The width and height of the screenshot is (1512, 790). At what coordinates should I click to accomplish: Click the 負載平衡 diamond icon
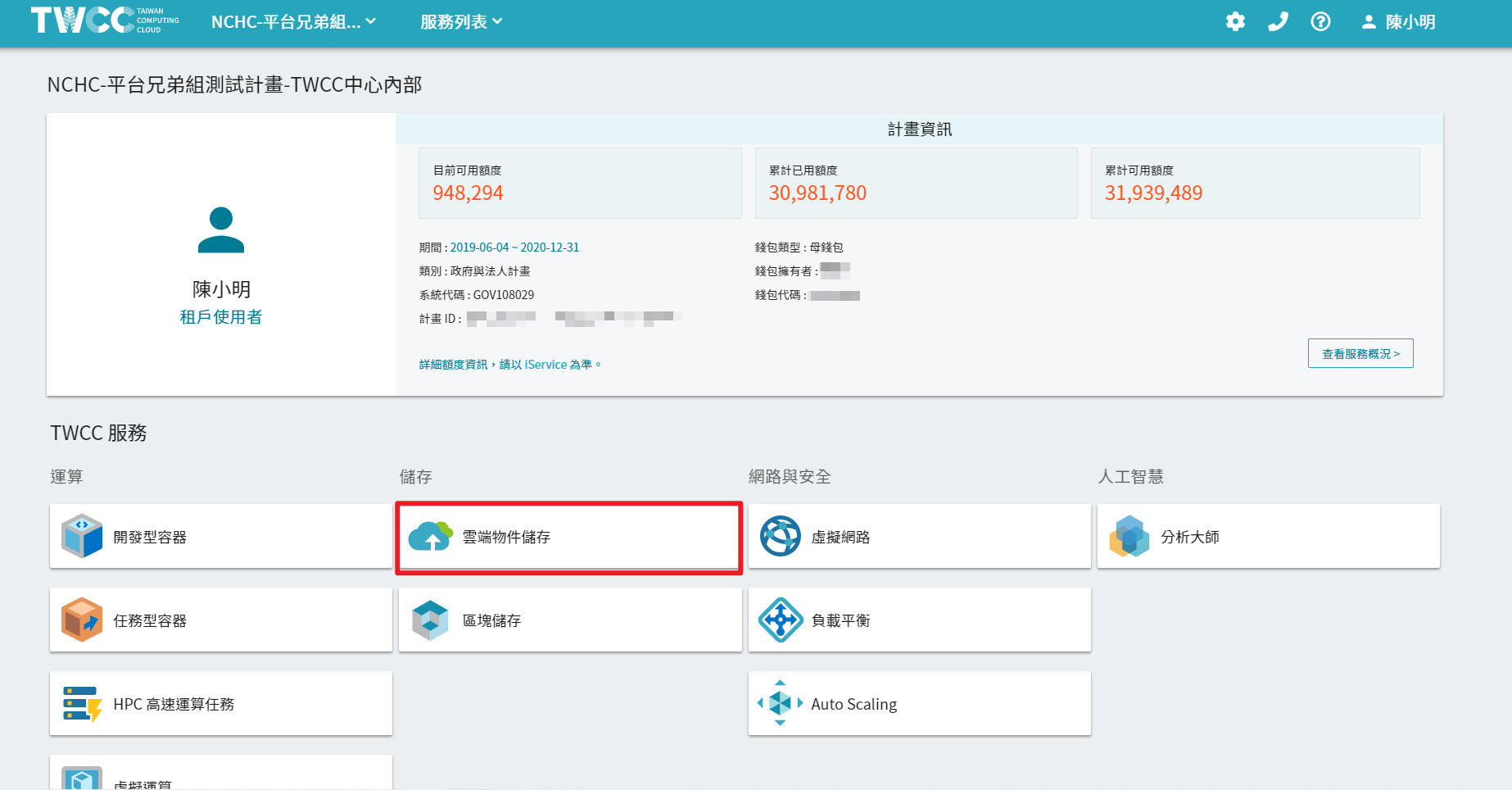click(x=780, y=620)
